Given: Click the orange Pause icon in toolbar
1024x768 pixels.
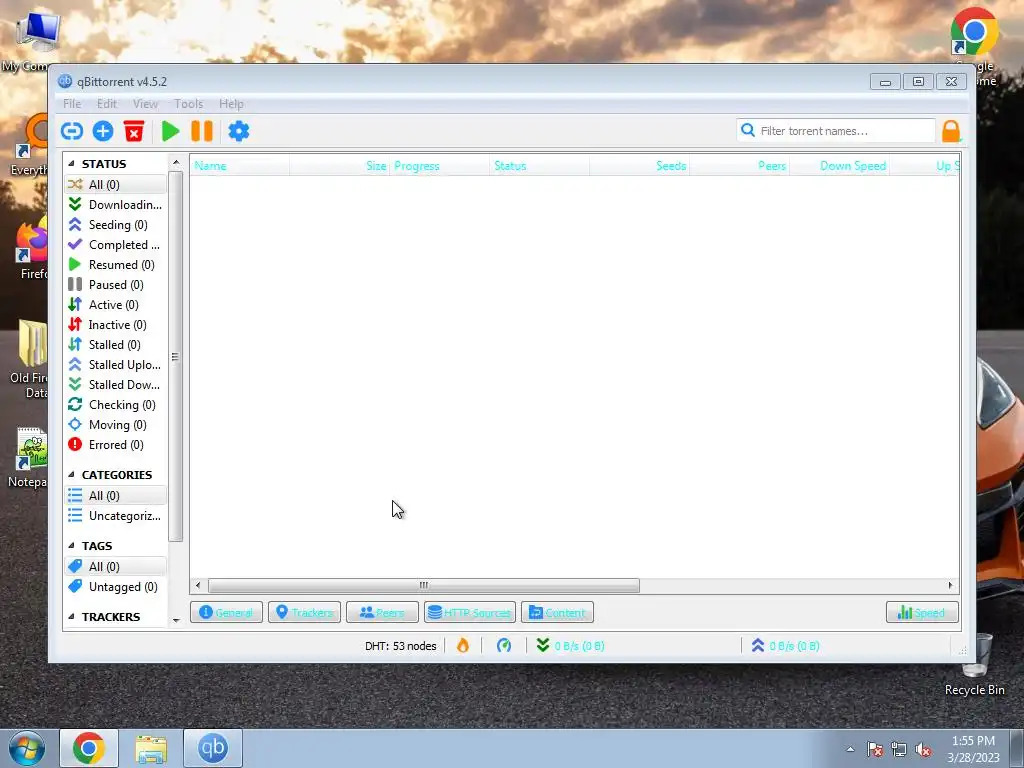Looking at the screenshot, I should (202, 131).
